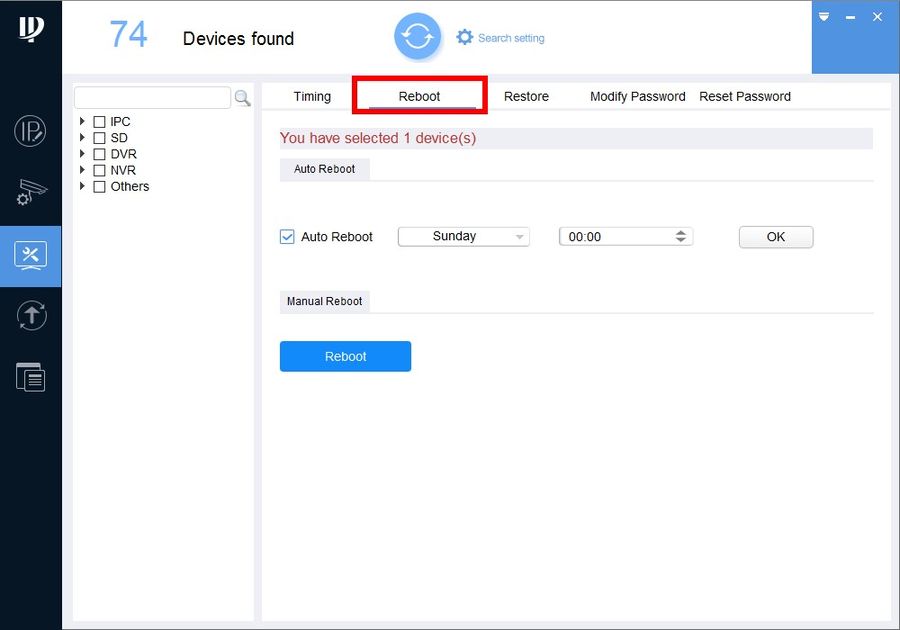
Task: Click the Manual Reboot section header
Action: tap(325, 301)
